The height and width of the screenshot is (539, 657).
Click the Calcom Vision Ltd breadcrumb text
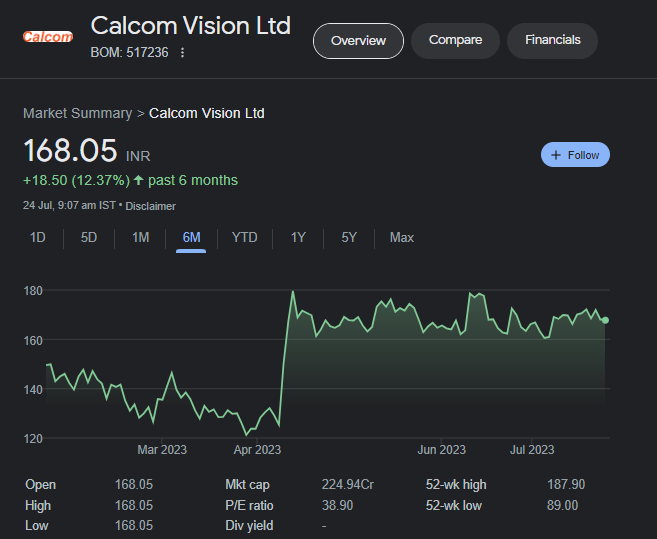(207, 113)
